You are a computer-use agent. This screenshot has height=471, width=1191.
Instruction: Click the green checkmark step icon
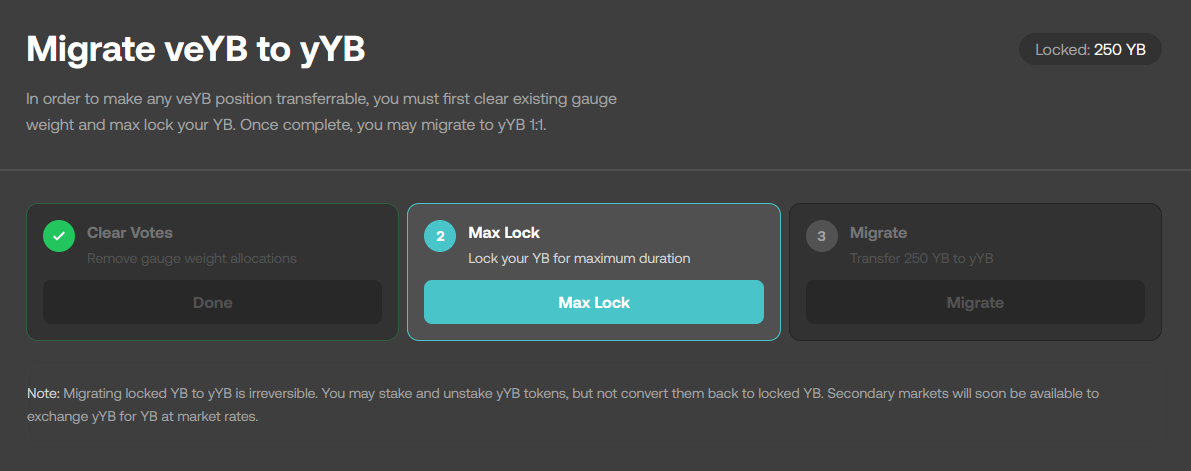[59, 237]
